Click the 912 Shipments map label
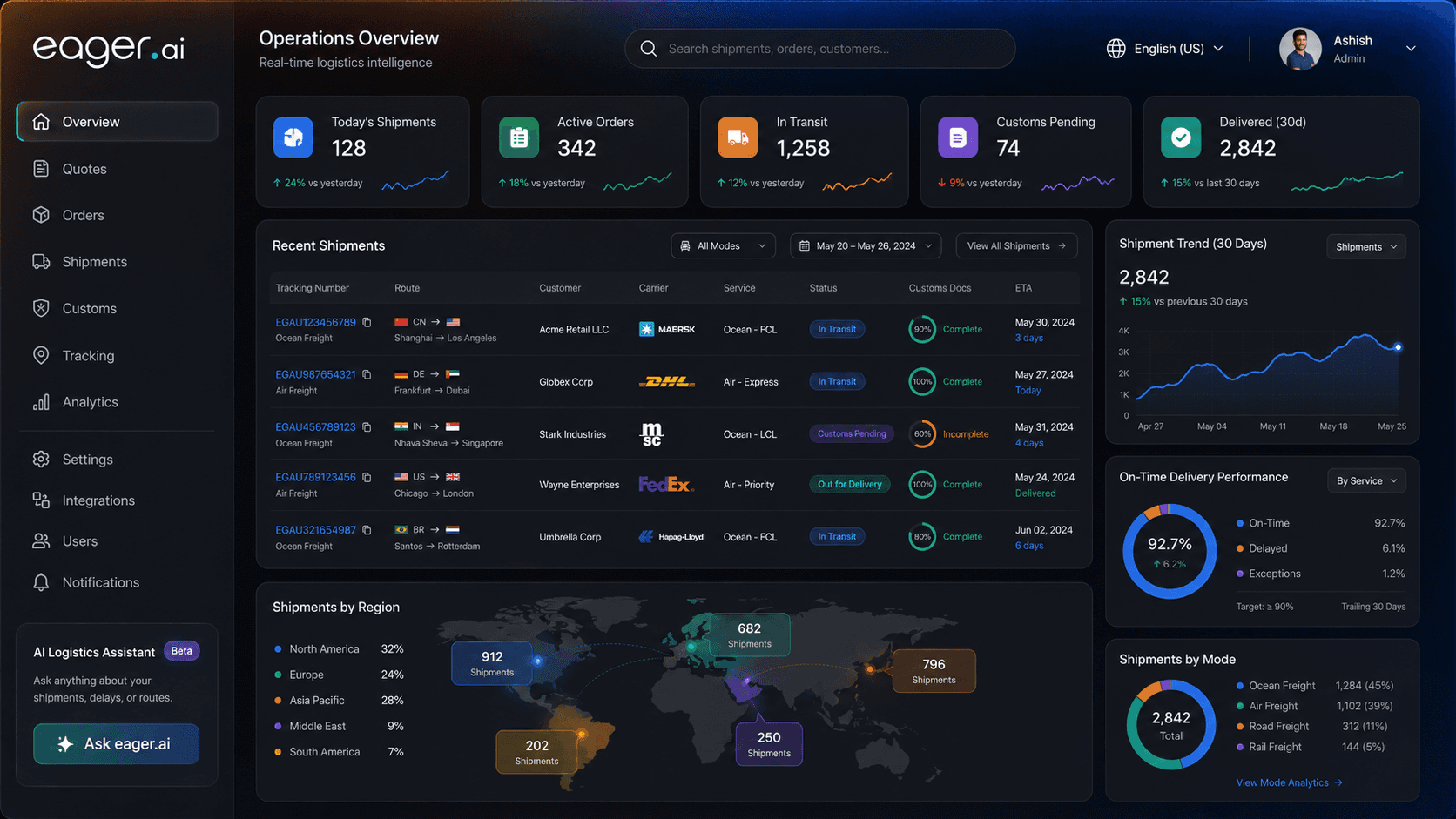The width and height of the screenshot is (1456, 819). click(x=492, y=663)
